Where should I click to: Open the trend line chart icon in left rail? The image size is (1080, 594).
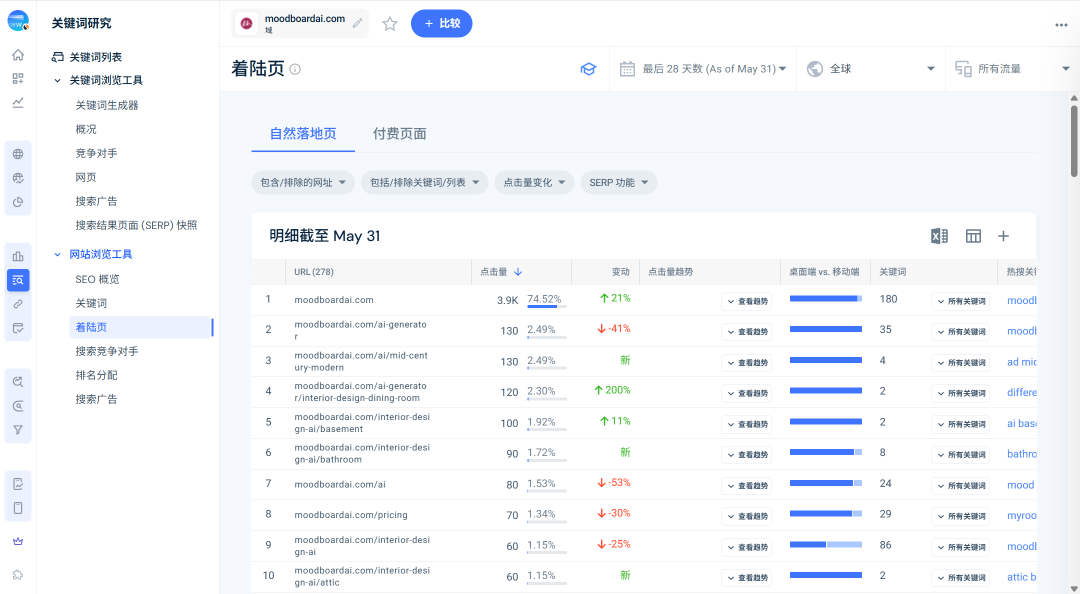[18, 103]
